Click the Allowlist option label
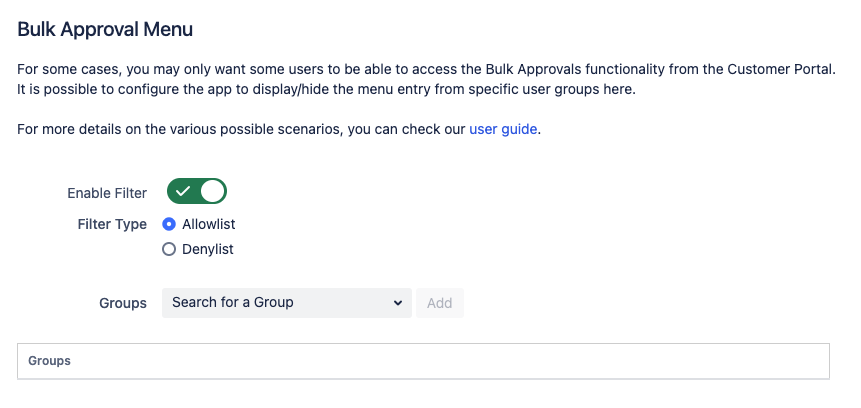The image size is (861, 408). click(209, 224)
